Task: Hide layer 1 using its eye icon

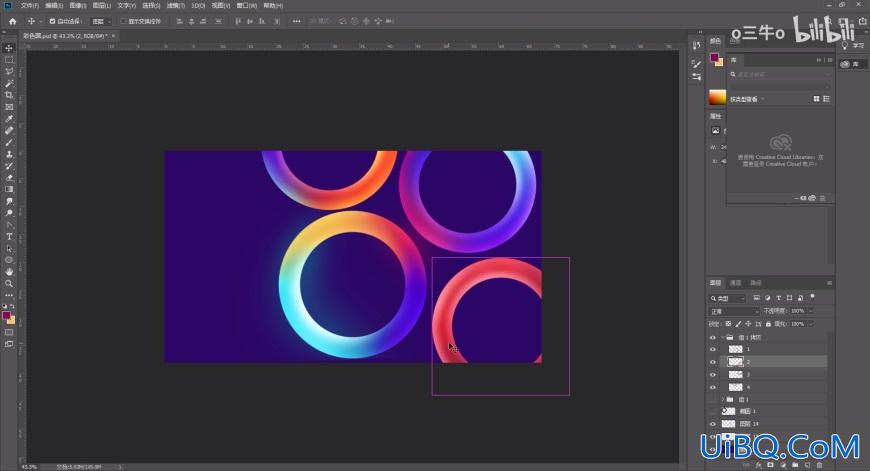Action: [713, 350]
